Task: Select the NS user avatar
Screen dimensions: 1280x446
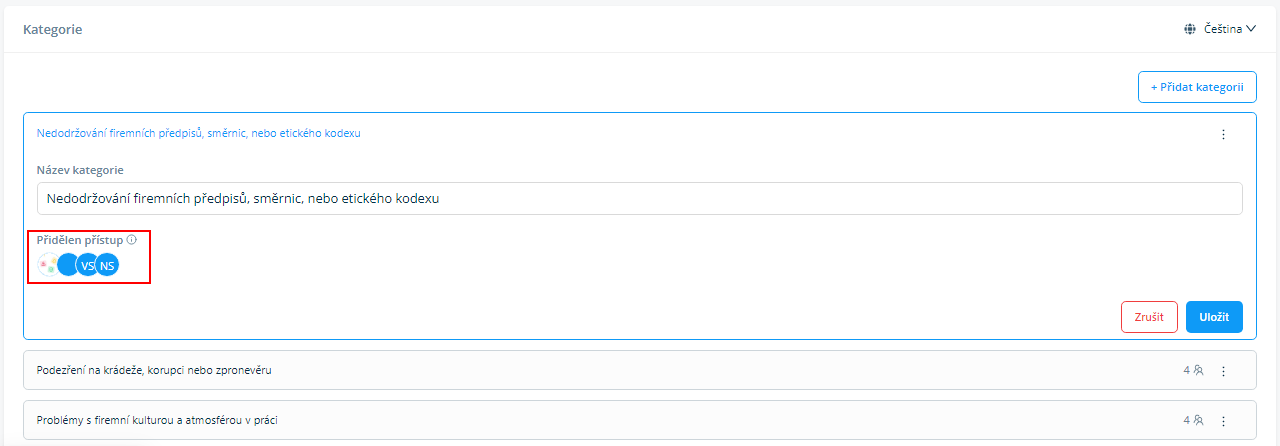Action: tap(107, 265)
